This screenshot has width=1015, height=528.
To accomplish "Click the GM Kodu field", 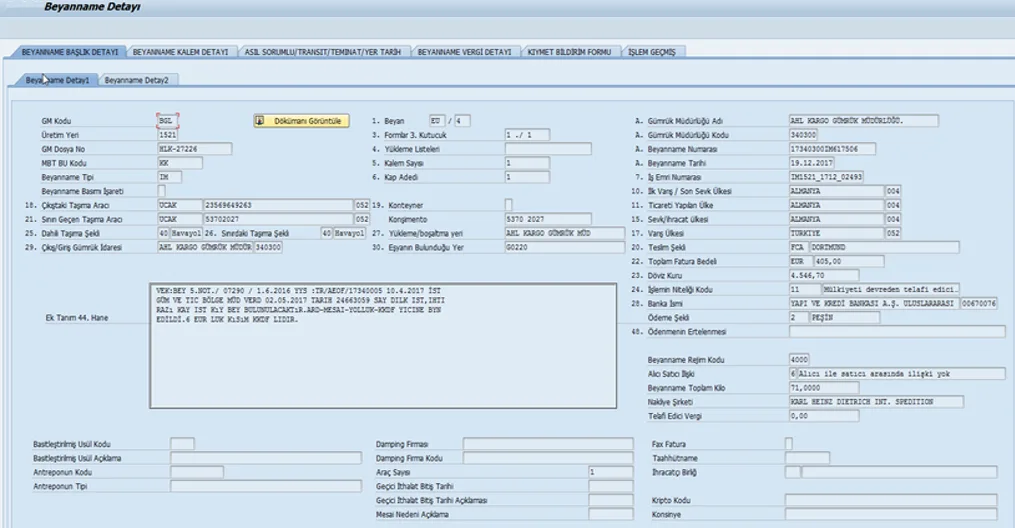I will pos(168,121).
